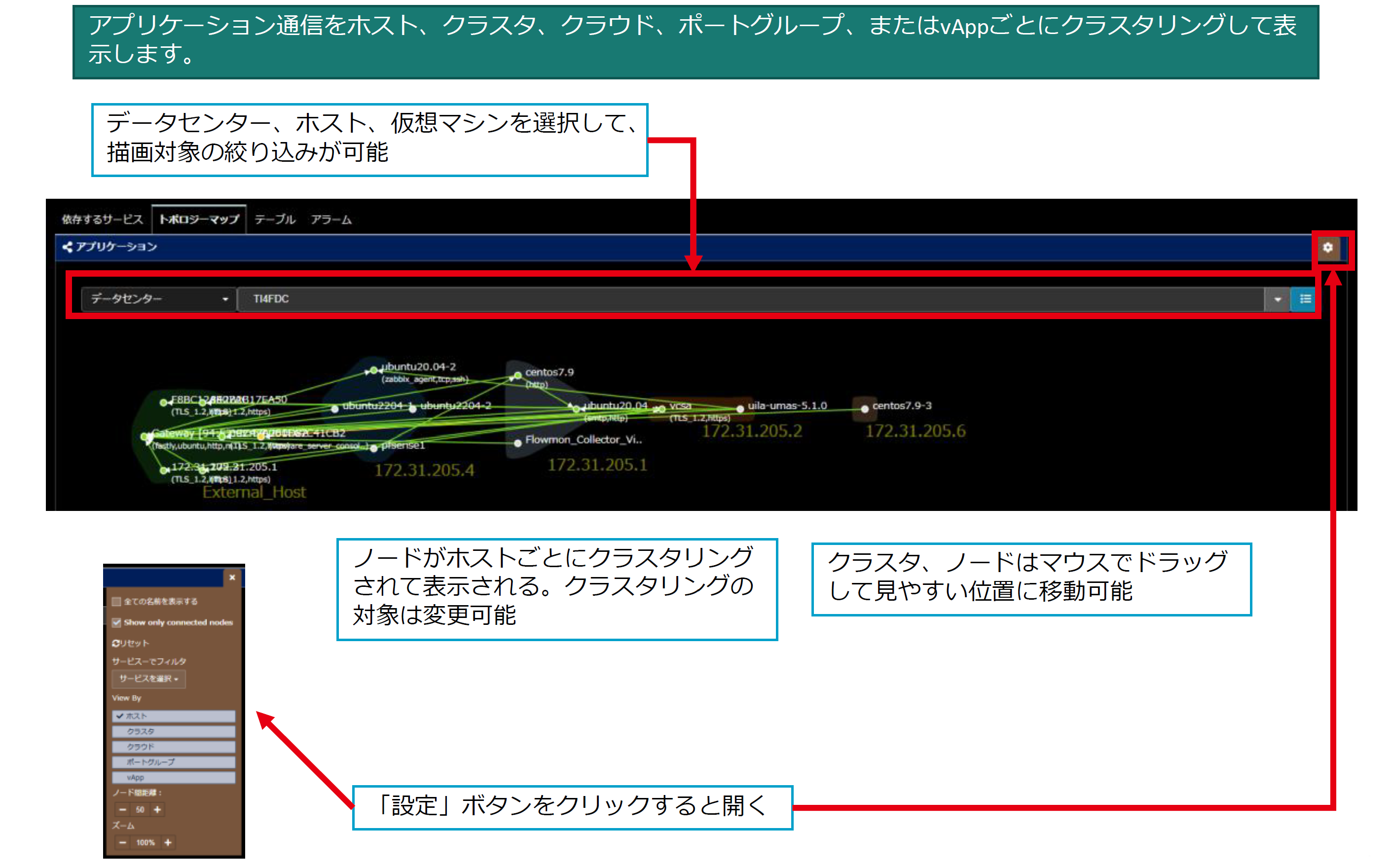
Task: Click the node distance value 50
Action: click(x=140, y=809)
